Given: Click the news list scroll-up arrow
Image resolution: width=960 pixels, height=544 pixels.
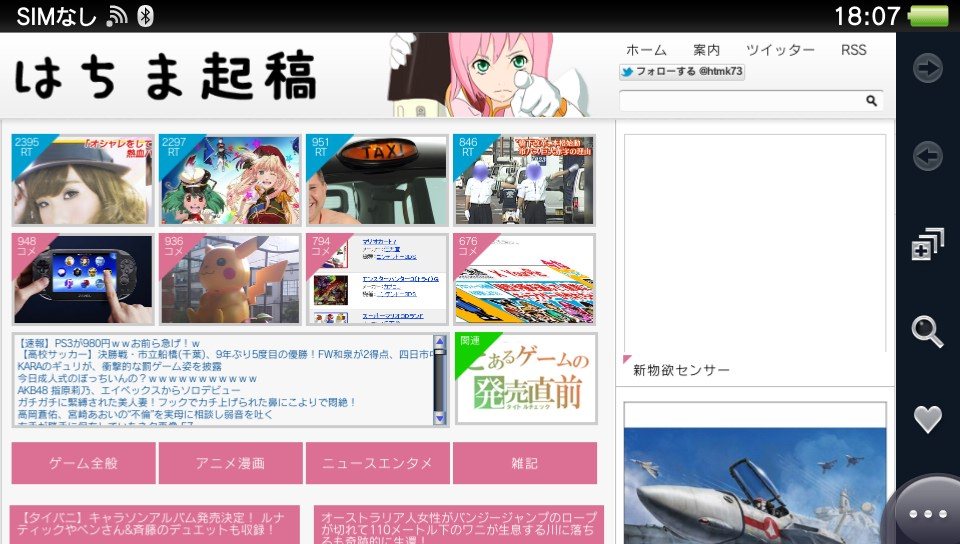Looking at the screenshot, I should (x=440, y=341).
